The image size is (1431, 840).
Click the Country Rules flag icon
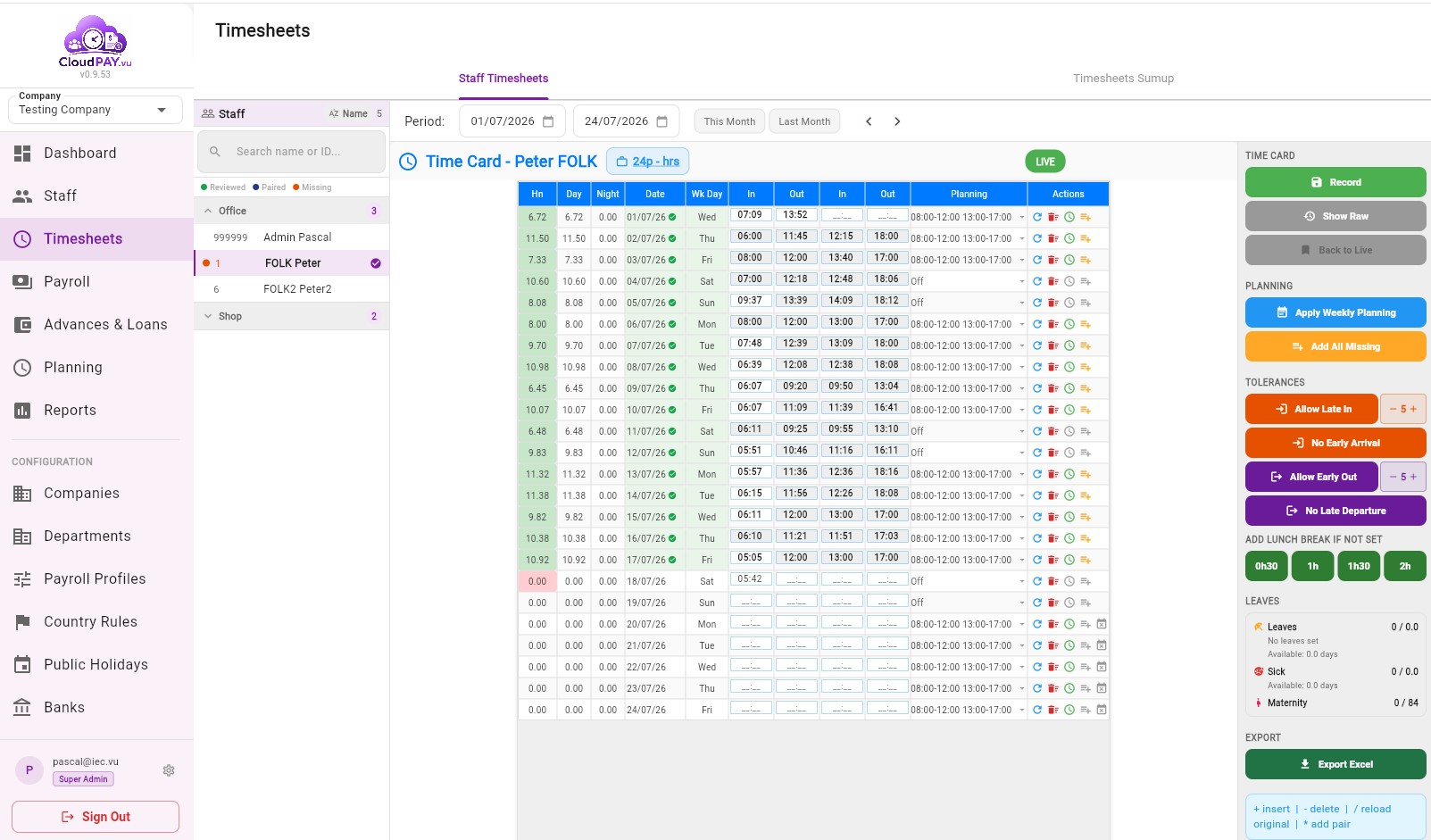coord(22,622)
